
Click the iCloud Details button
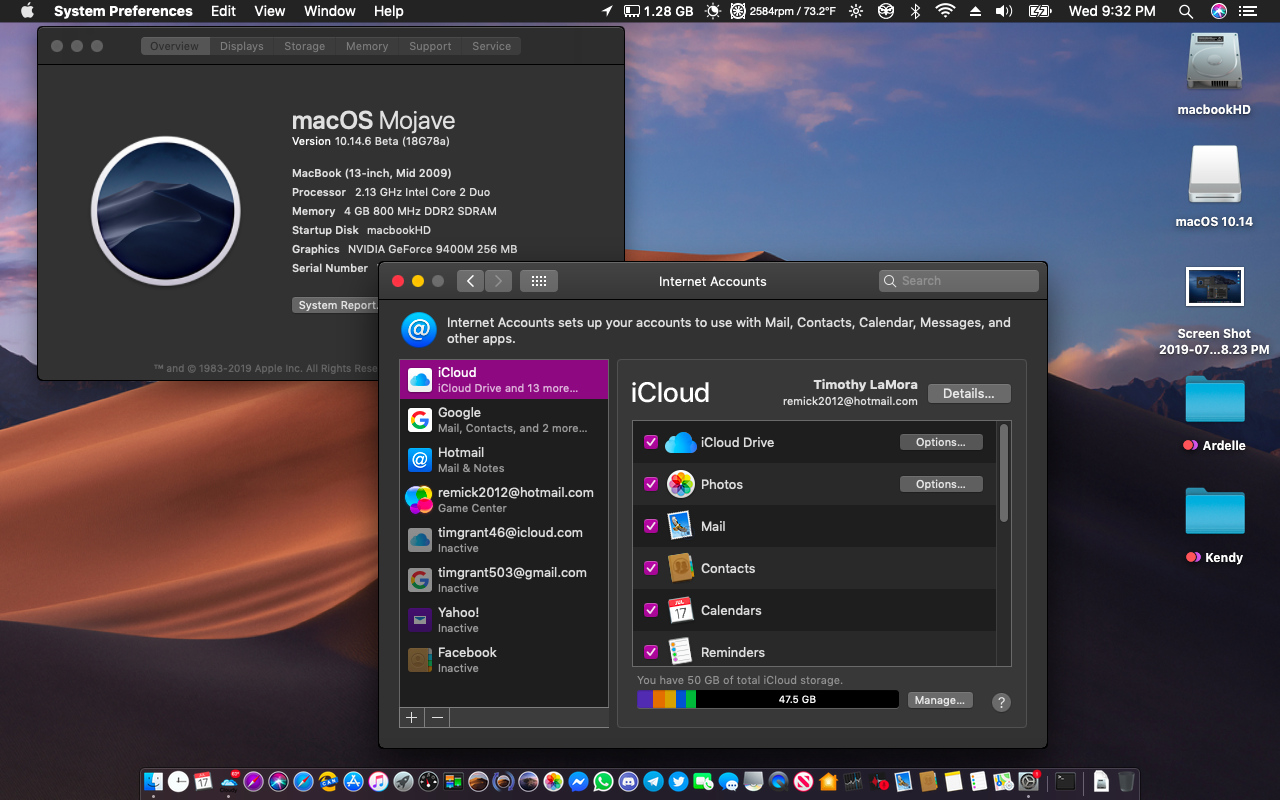(x=969, y=393)
